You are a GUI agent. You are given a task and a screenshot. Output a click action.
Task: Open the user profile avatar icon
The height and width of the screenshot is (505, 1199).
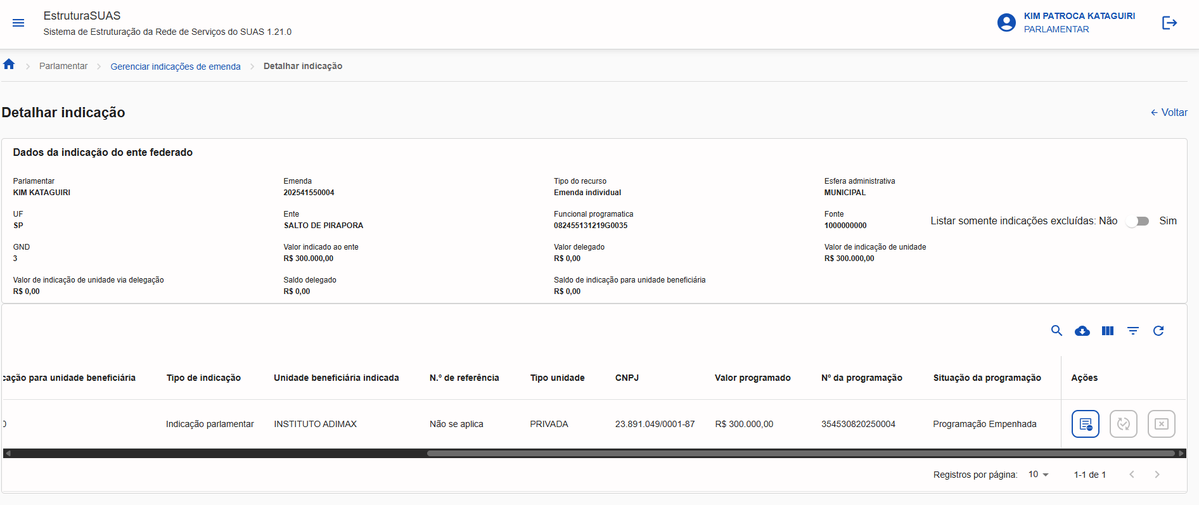1006,23
